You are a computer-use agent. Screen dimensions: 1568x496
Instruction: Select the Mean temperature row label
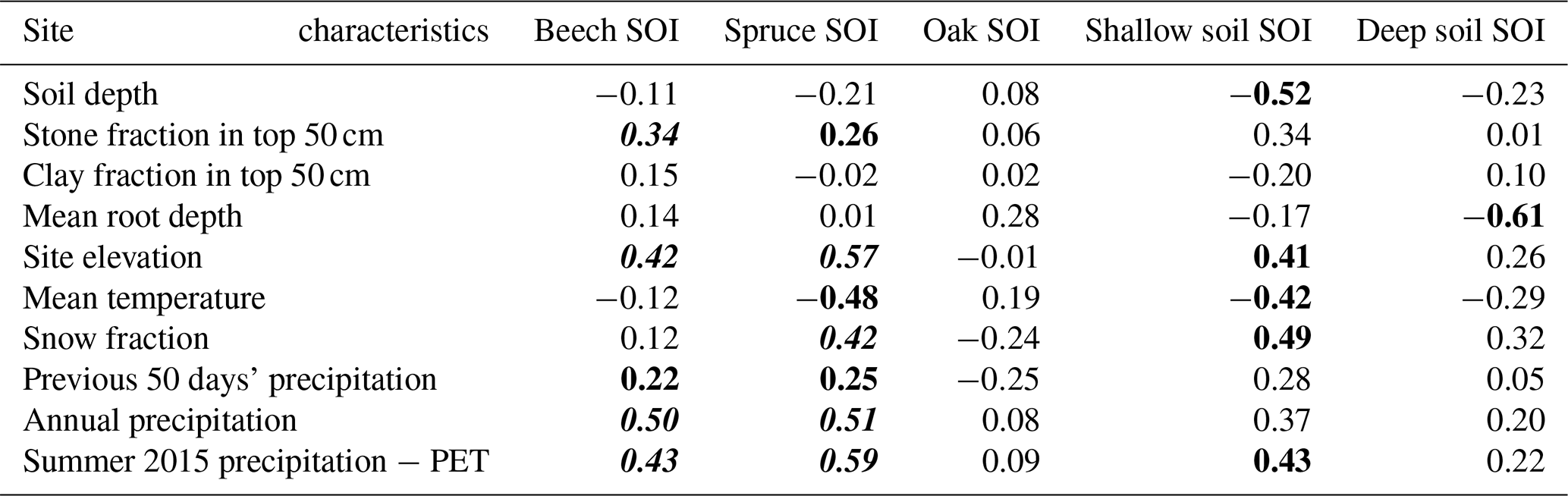tap(144, 298)
